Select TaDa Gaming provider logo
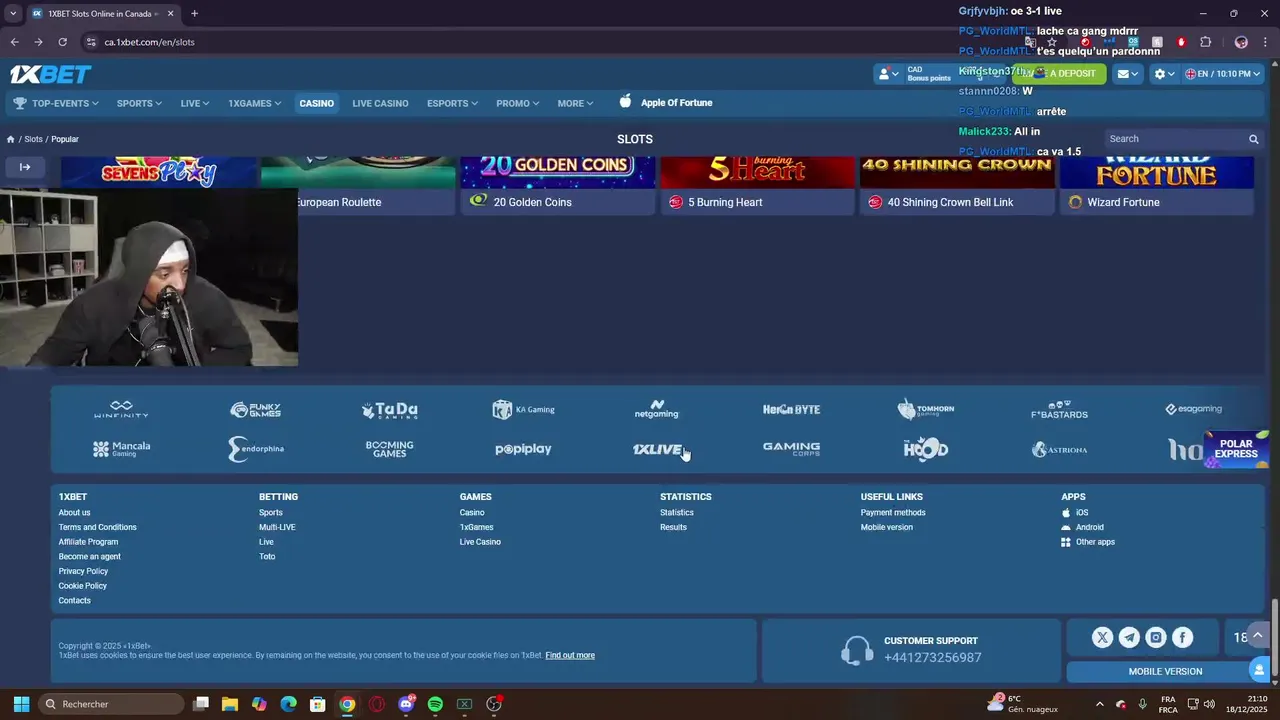This screenshot has height=720, width=1280. 389,409
